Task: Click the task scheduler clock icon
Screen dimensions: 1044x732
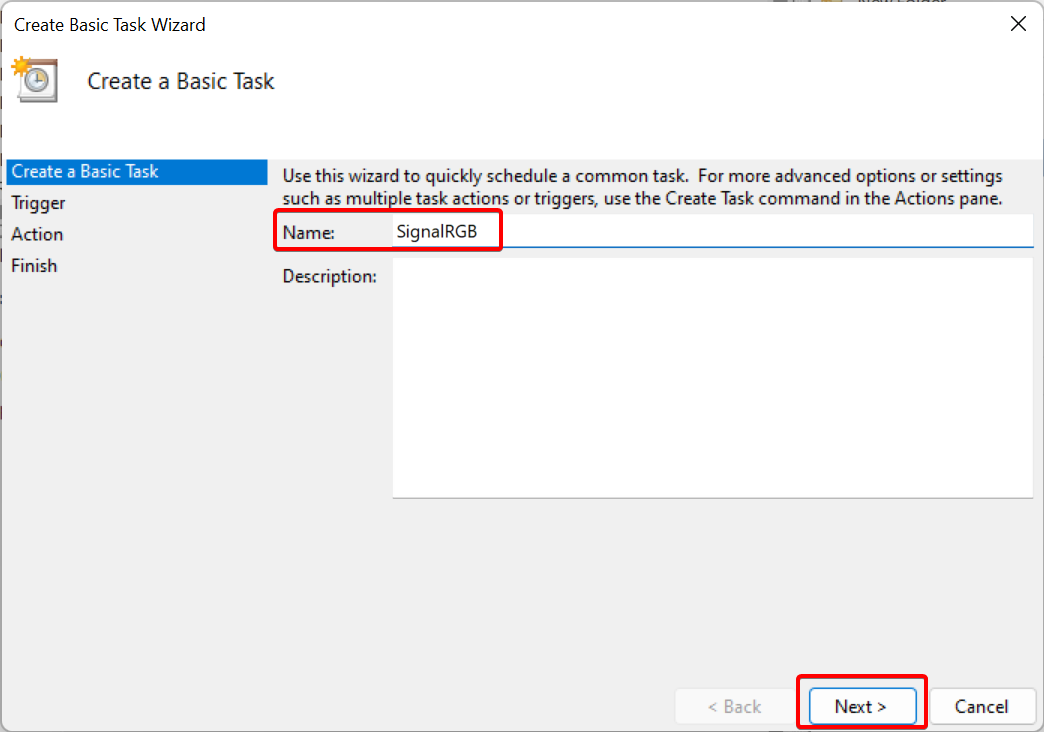Action: coord(35,80)
